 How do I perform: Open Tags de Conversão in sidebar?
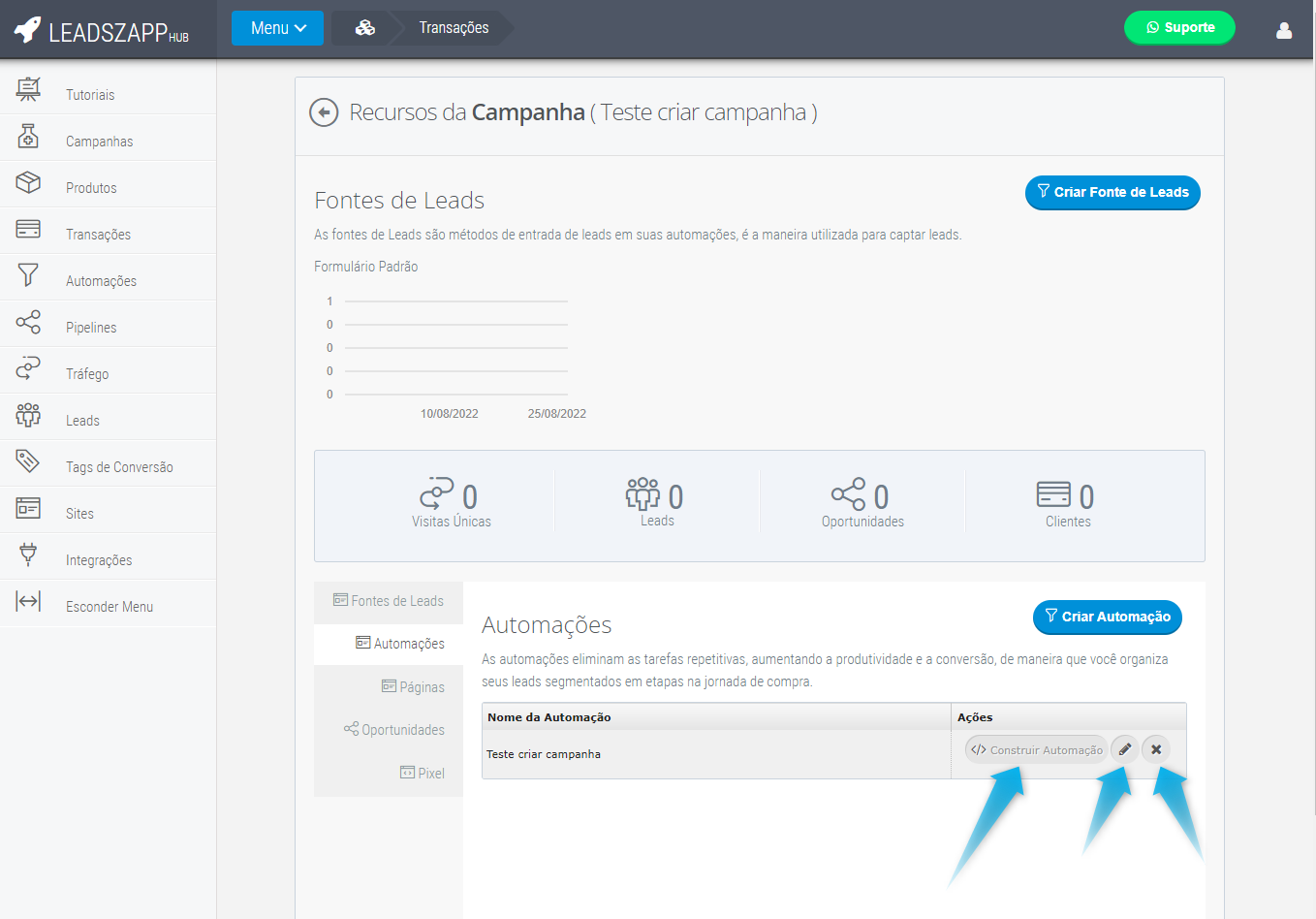pyautogui.click(x=119, y=467)
